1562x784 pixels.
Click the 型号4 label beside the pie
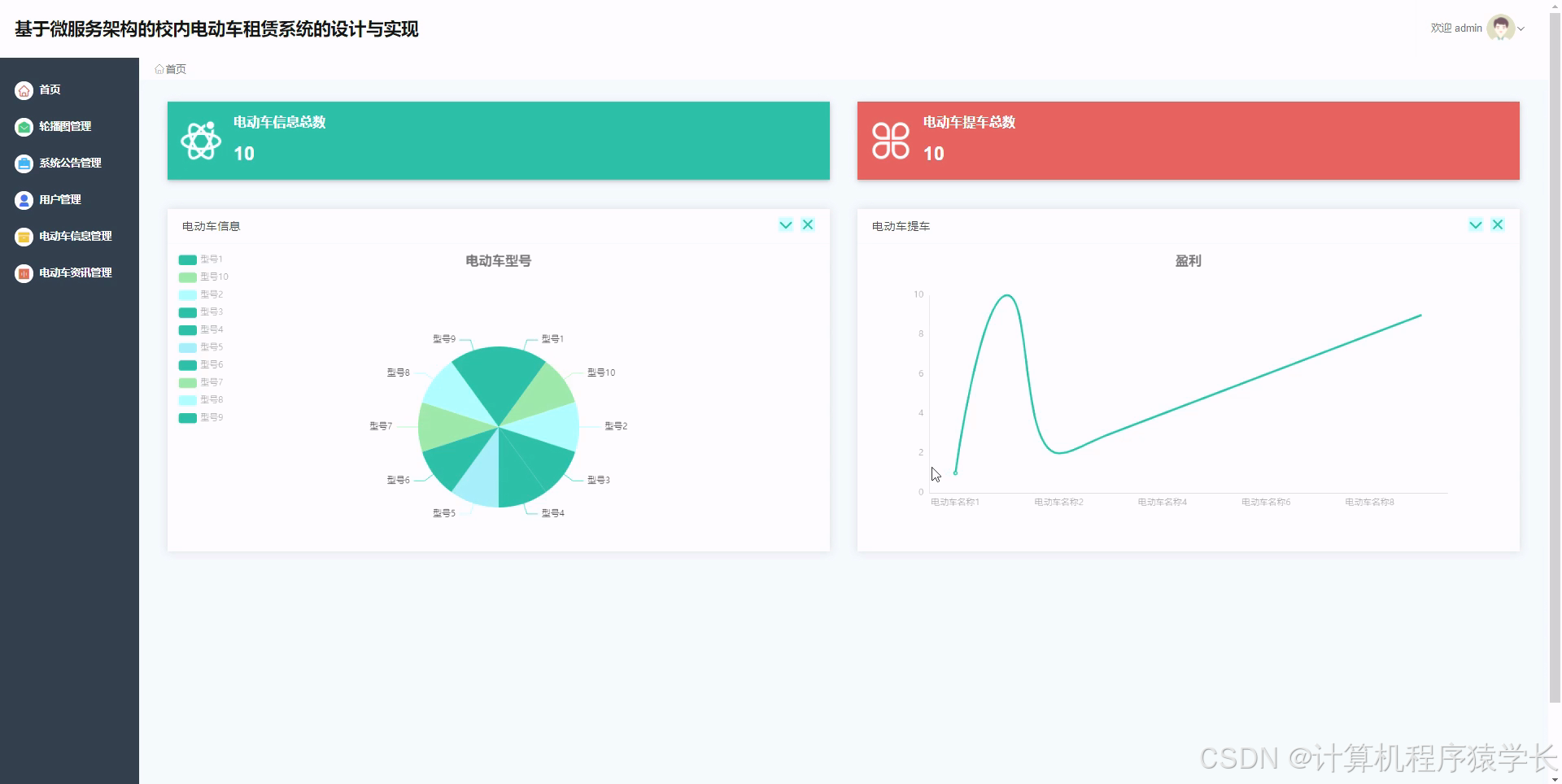[552, 513]
